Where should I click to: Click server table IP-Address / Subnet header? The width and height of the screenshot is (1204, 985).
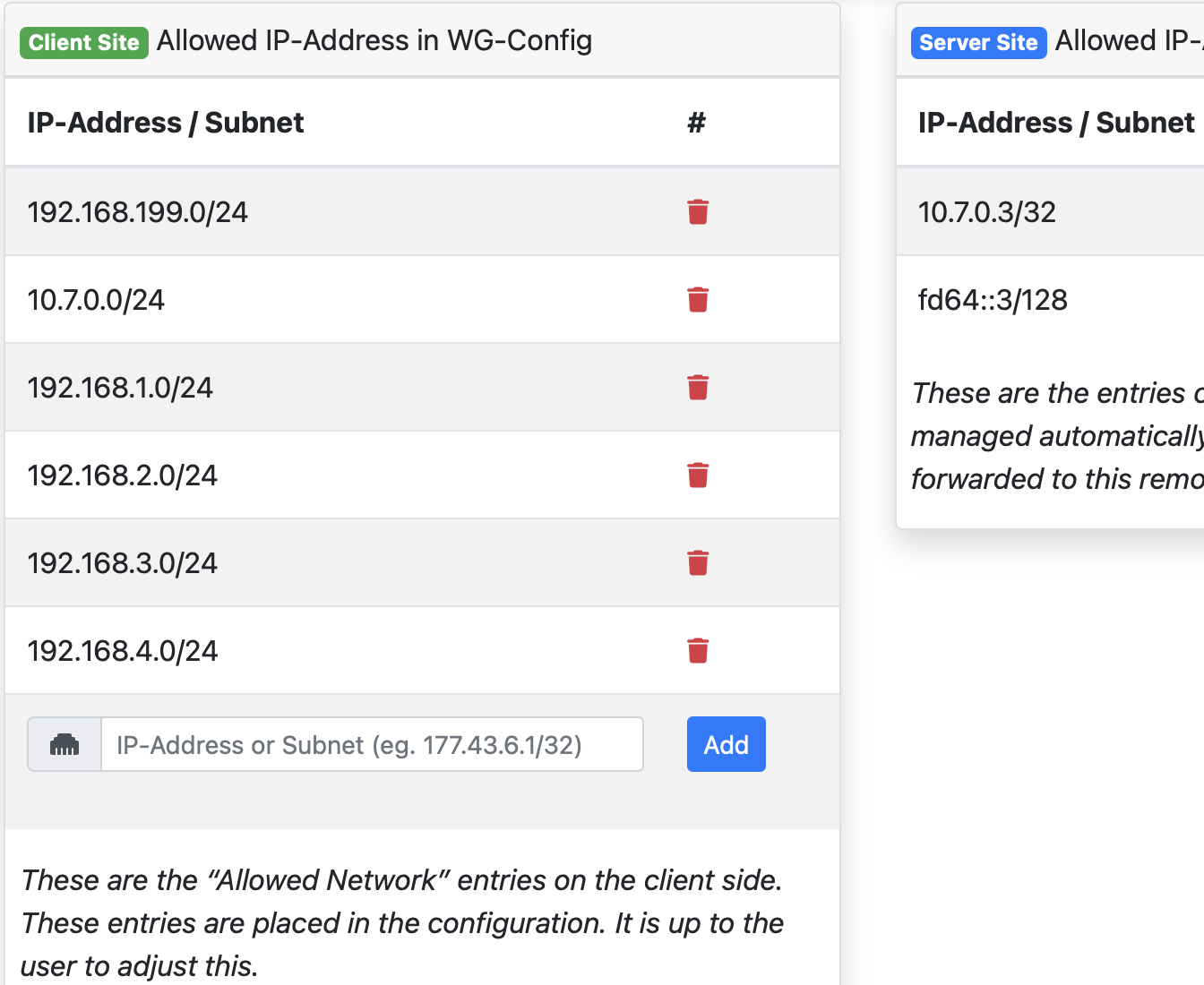[1056, 123]
